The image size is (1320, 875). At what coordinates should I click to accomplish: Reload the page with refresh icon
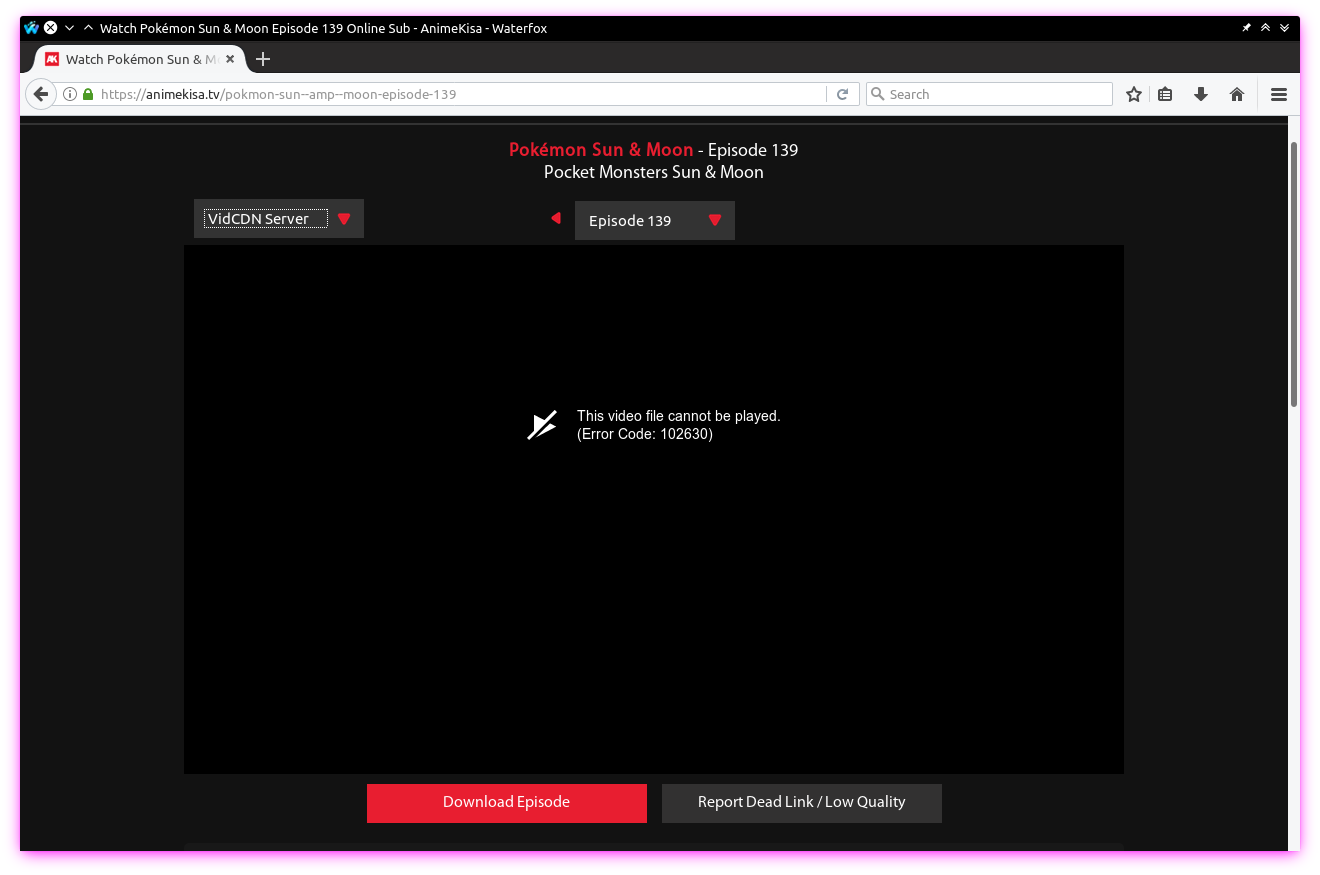click(843, 94)
